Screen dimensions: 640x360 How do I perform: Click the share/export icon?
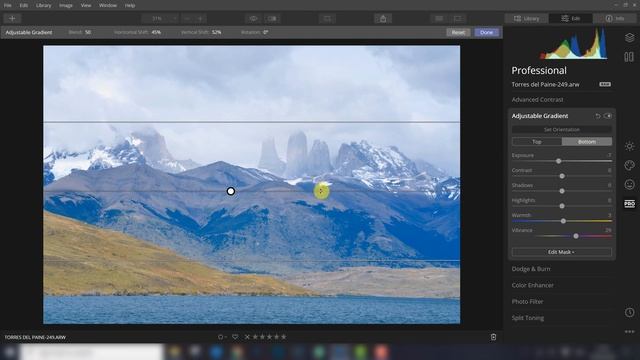tap(383, 18)
